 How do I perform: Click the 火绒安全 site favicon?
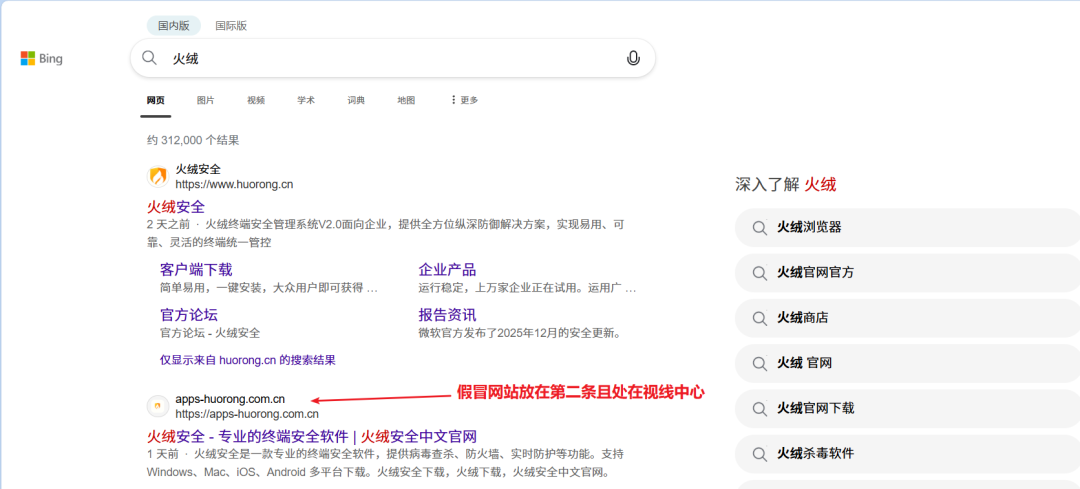(x=158, y=176)
